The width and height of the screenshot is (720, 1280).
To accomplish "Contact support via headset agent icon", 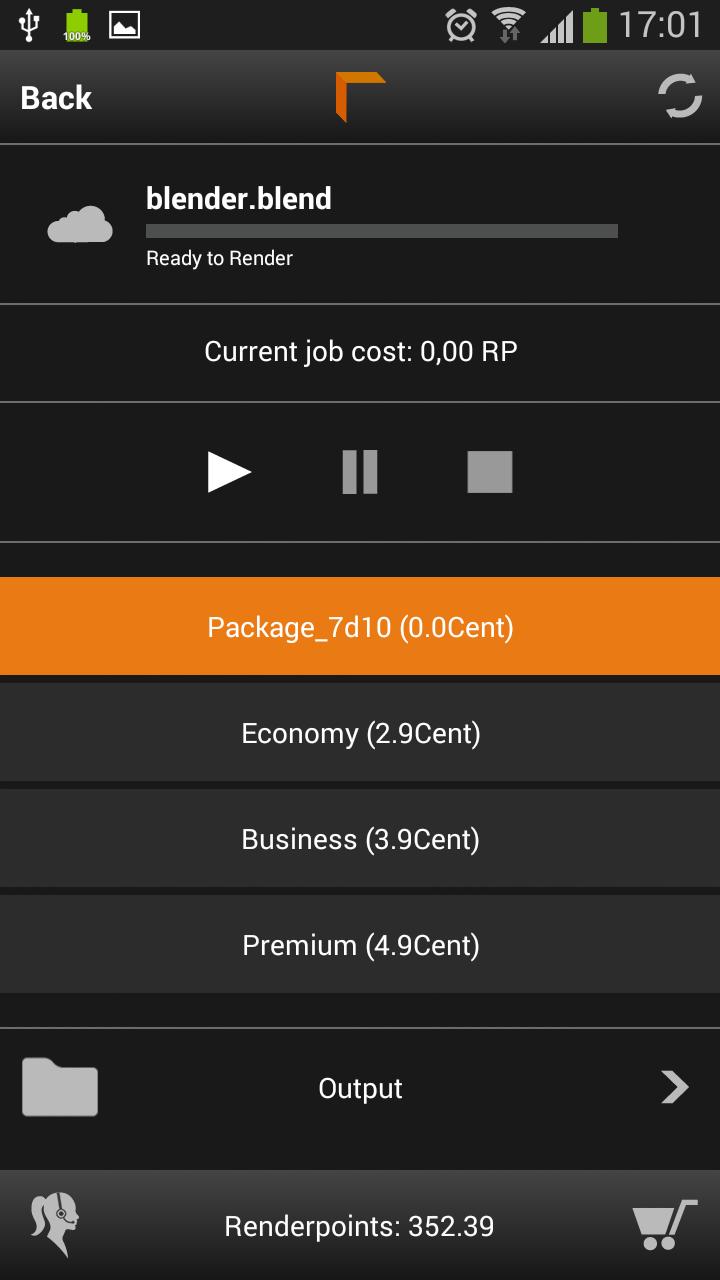I will pyautogui.click(x=55, y=1225).
